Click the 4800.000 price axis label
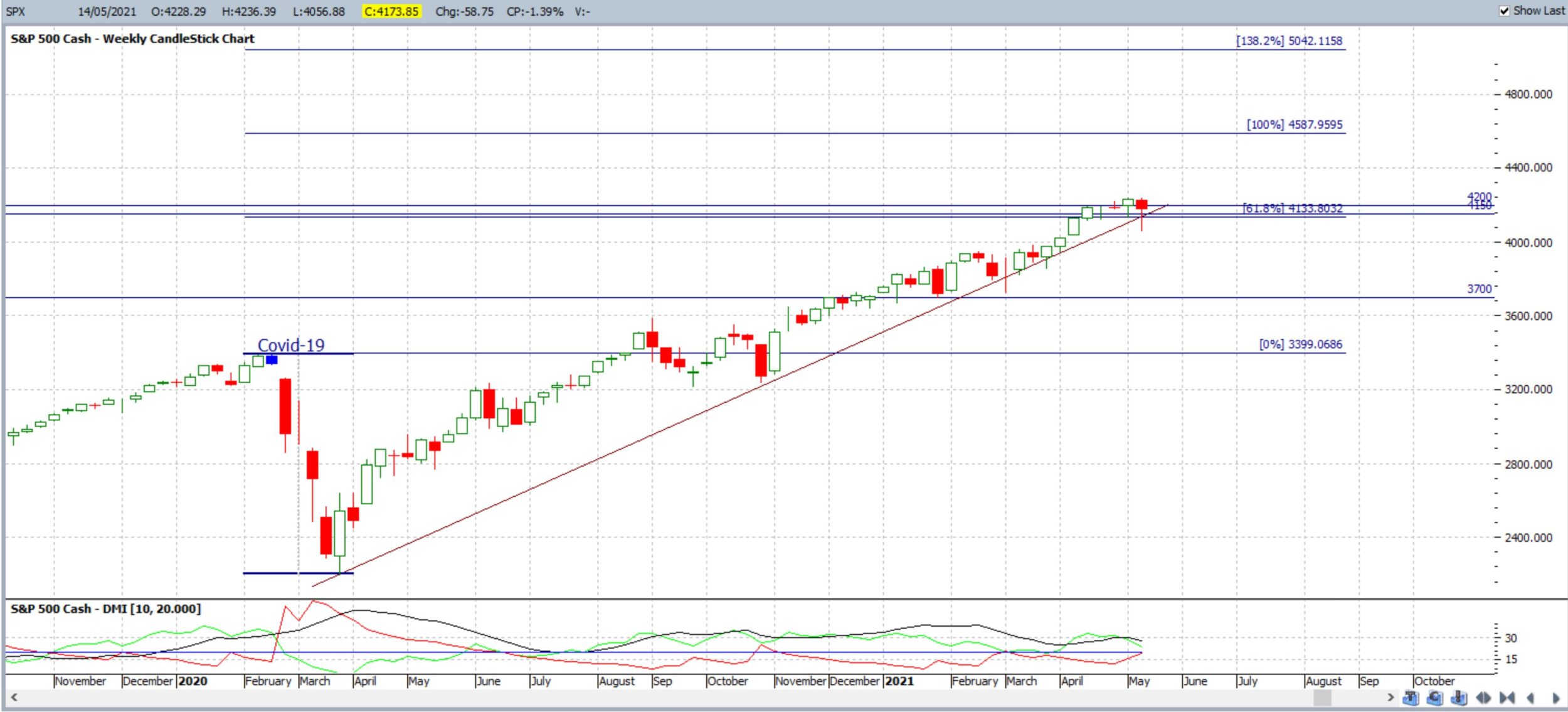 [1528, 94]
